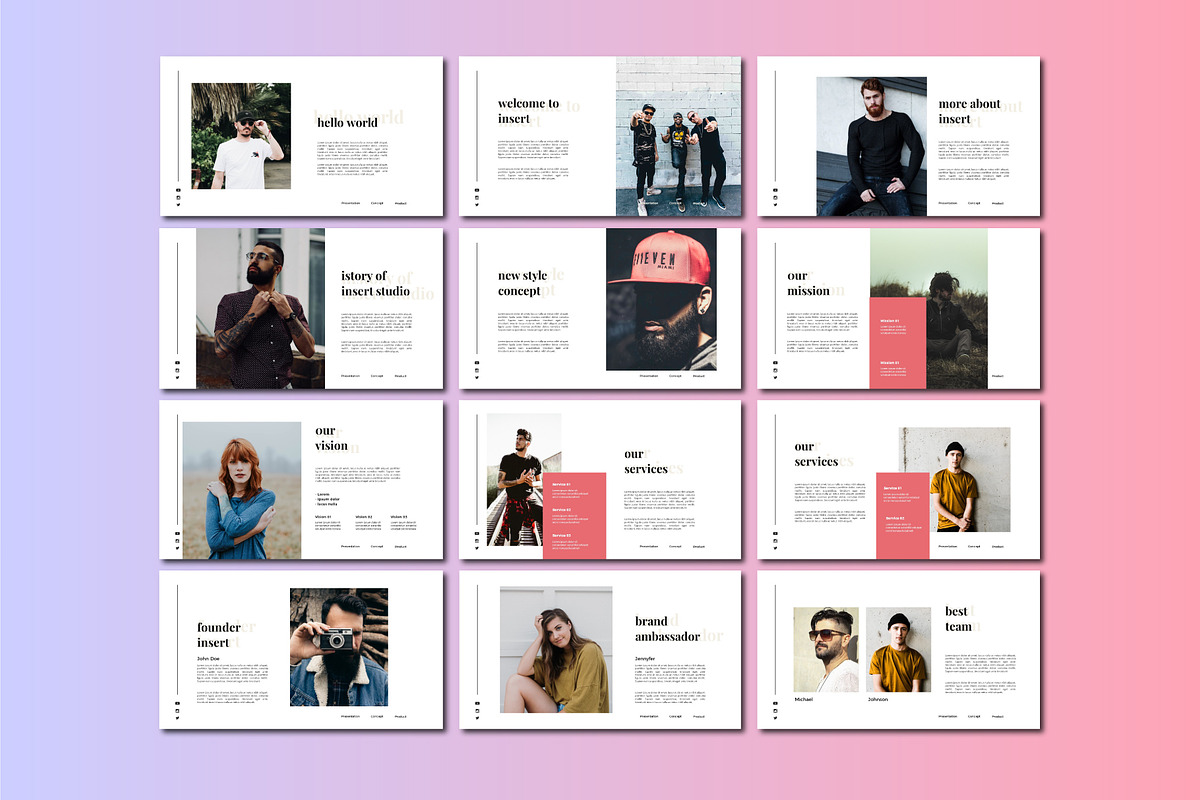The width and height of the screenshot is (1200, 800).
Task: Click the 'founder insert' title
Action: click(x=219, y=635)
